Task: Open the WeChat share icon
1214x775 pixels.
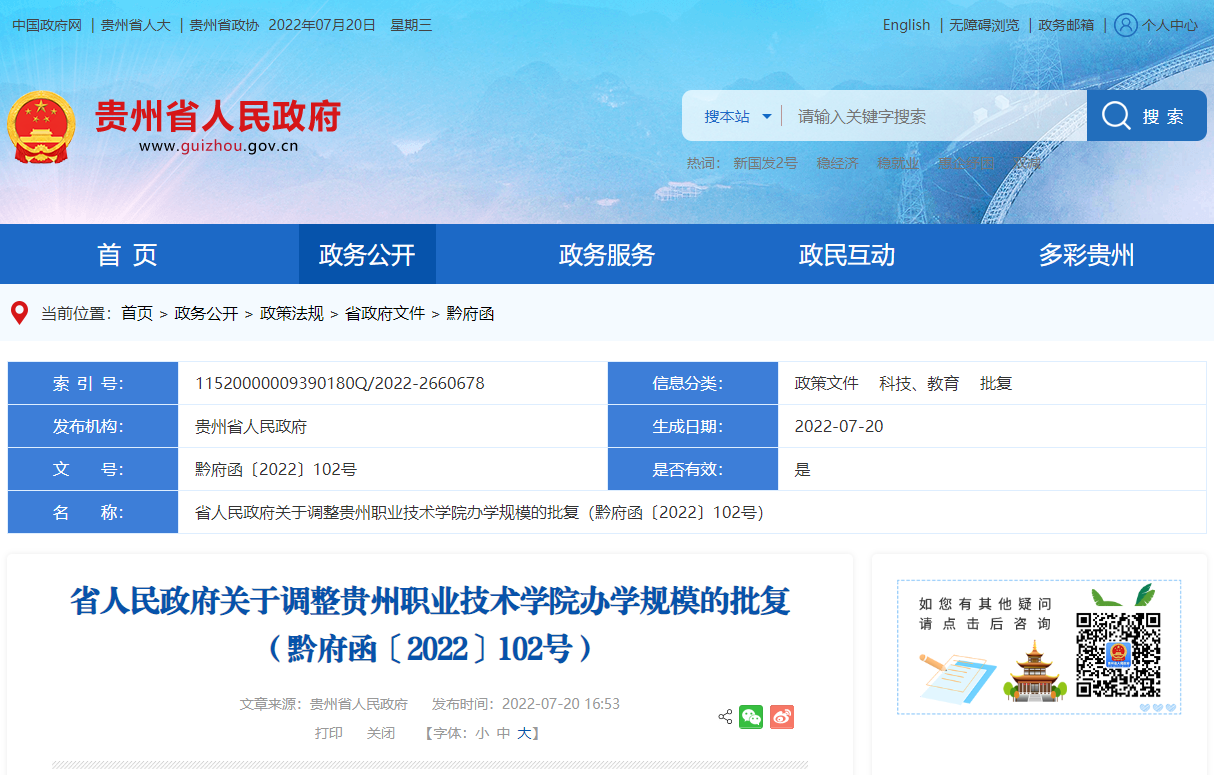Action: pos(751,717)
